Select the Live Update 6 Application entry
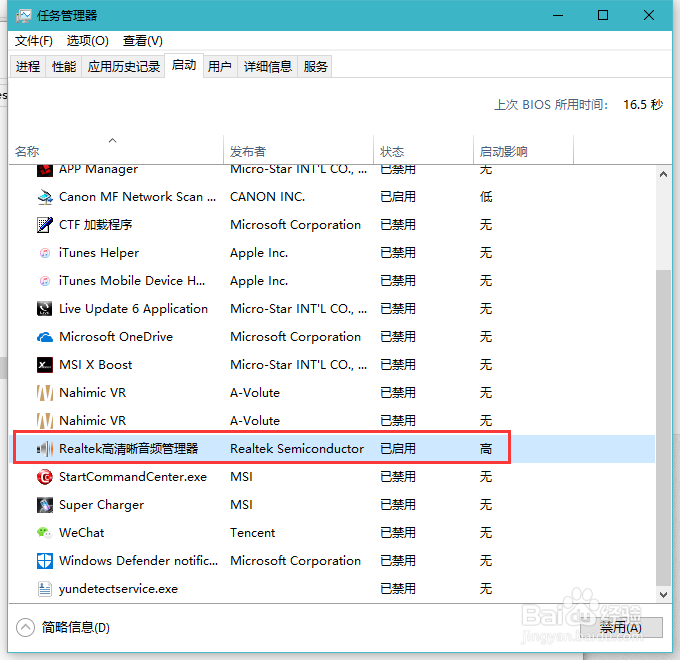680x660 pixels. tap(133, 309)
